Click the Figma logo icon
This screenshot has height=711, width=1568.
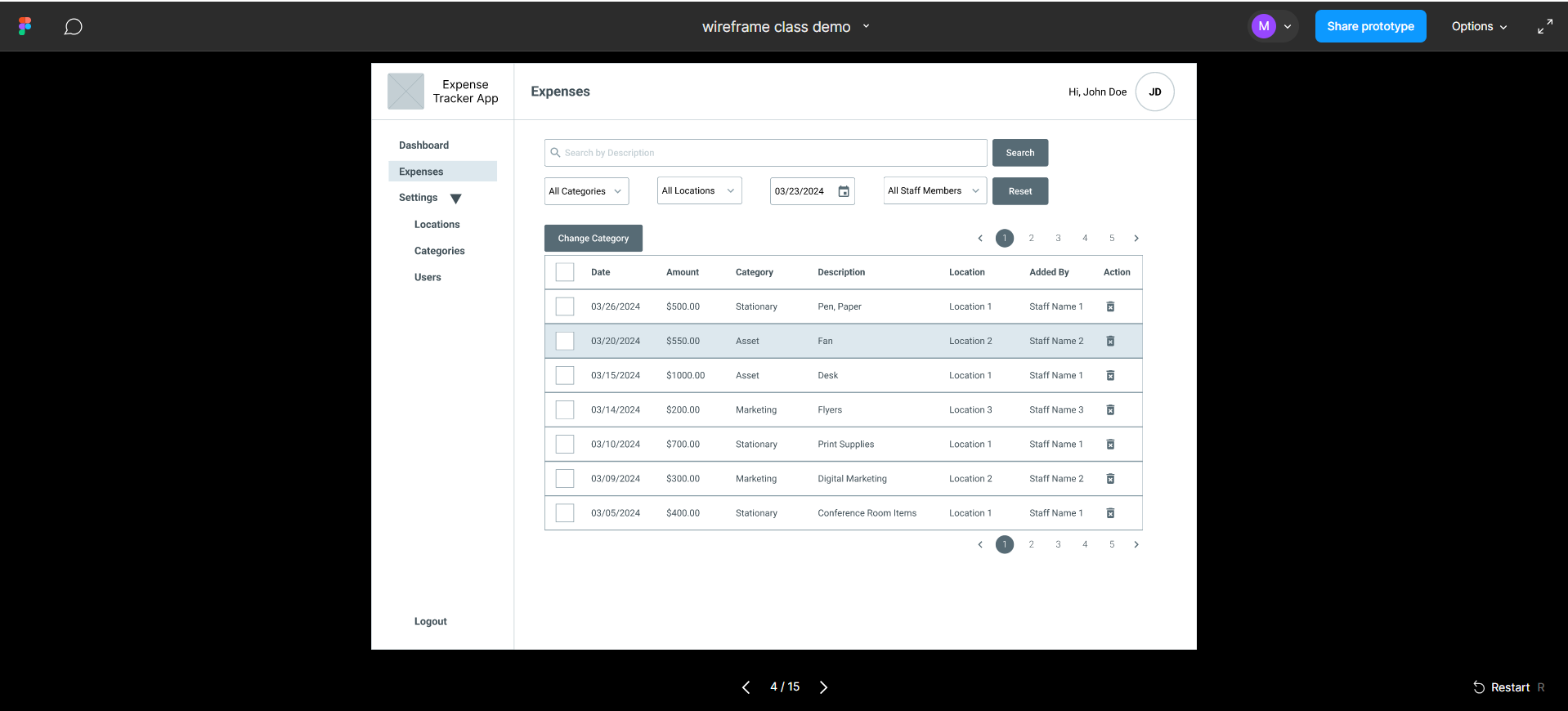25,26
